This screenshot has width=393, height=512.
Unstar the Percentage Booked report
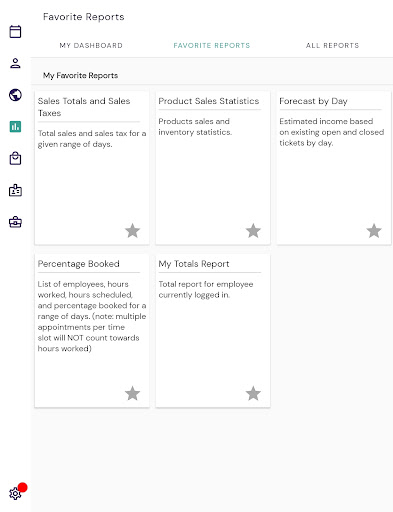pos(132,393)
